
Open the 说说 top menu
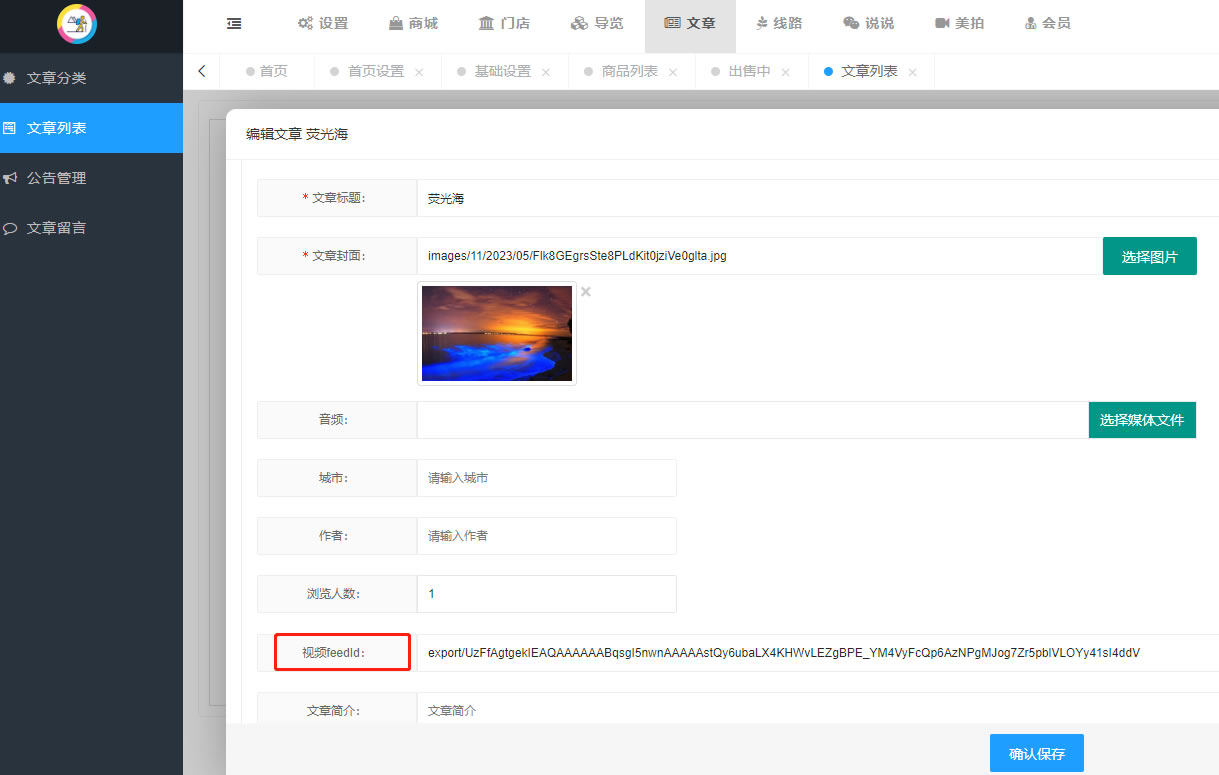[868, 23]
